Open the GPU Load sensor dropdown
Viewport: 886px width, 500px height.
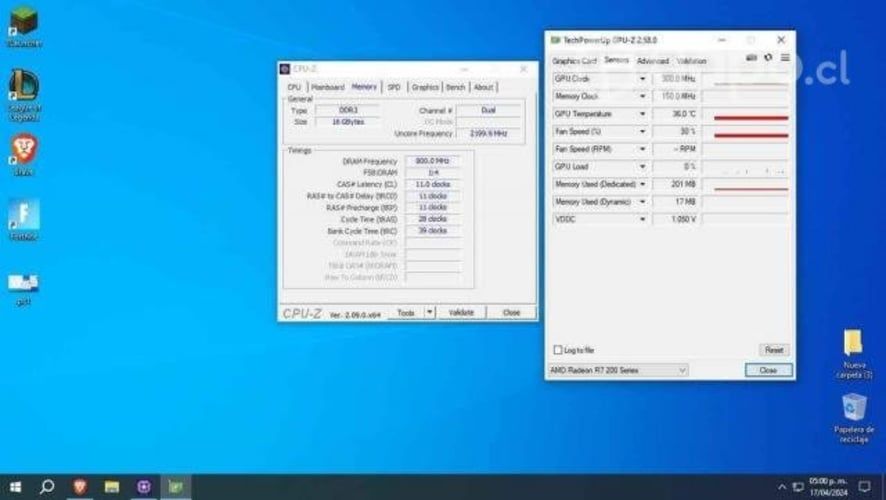[642, 167]
